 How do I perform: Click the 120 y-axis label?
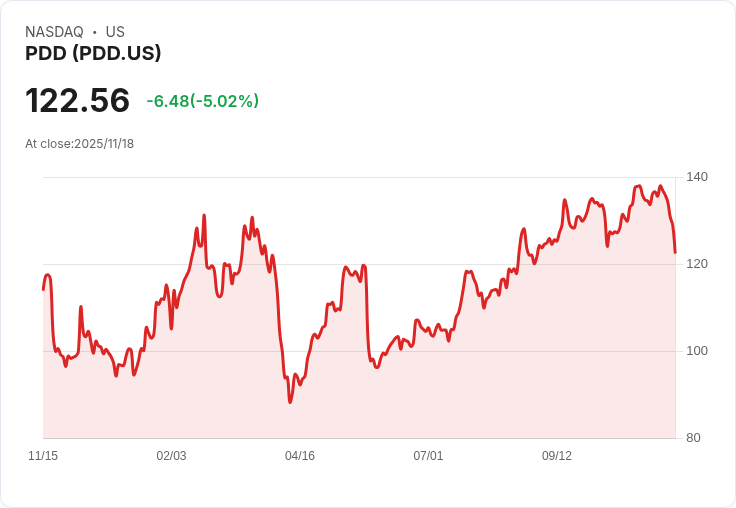tap(697, 264)
